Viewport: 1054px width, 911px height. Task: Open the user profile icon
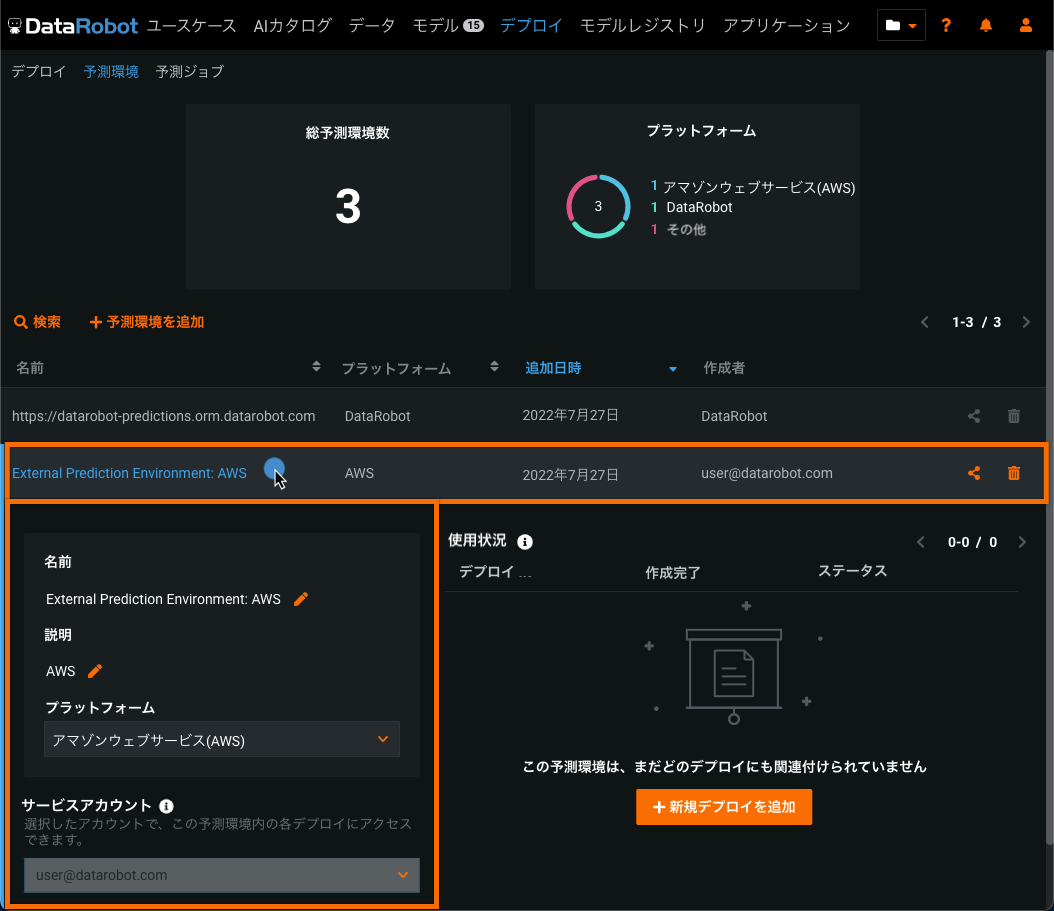pyautogui.click(x=1026, y=26)
